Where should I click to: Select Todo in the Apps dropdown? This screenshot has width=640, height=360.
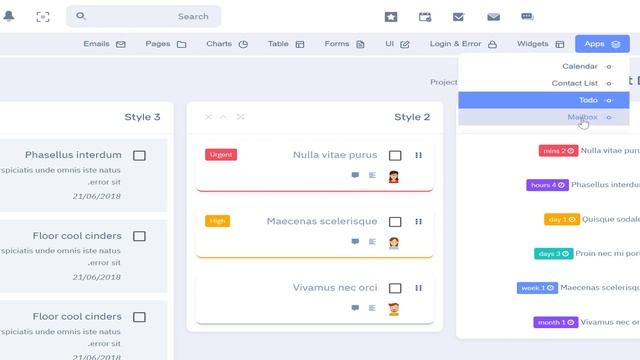tap(544, 100)
